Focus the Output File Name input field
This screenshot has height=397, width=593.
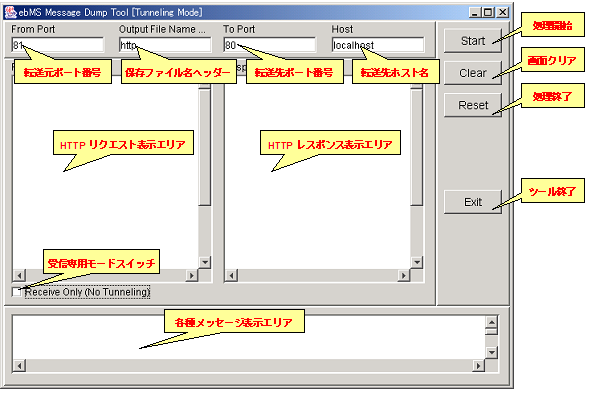click(x=165, y=45)
